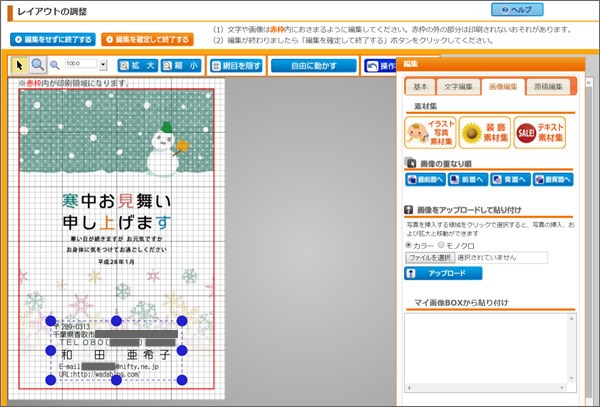Switch to the 文字編集 tab
Viewport: 600px width, 407px height.
click(x=458, y=87)
